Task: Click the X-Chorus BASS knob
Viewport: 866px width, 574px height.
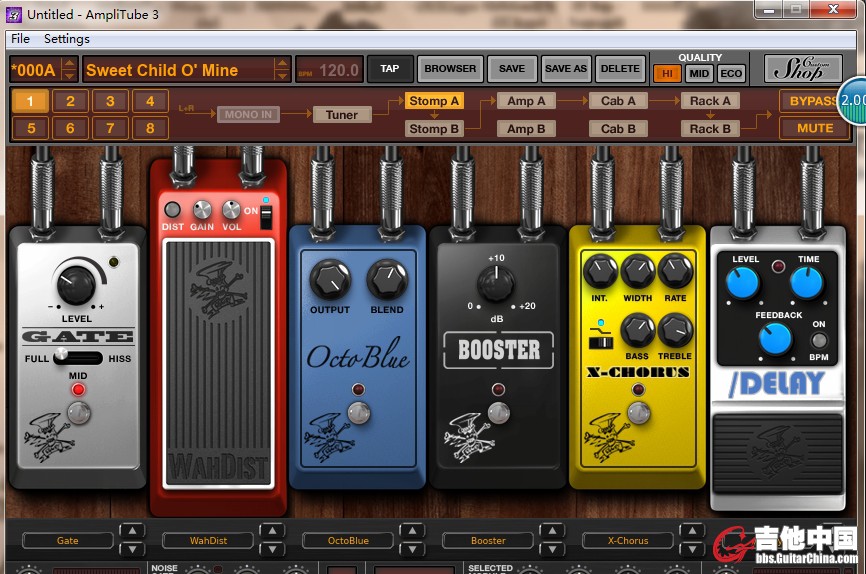Action: coord(637,330)
